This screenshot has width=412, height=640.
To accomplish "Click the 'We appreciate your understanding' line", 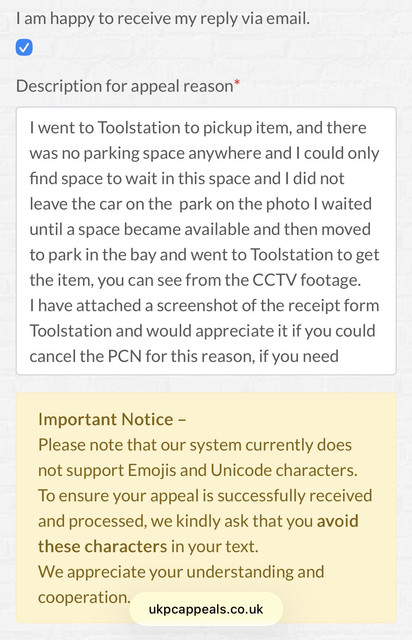I will pos(181,571).
